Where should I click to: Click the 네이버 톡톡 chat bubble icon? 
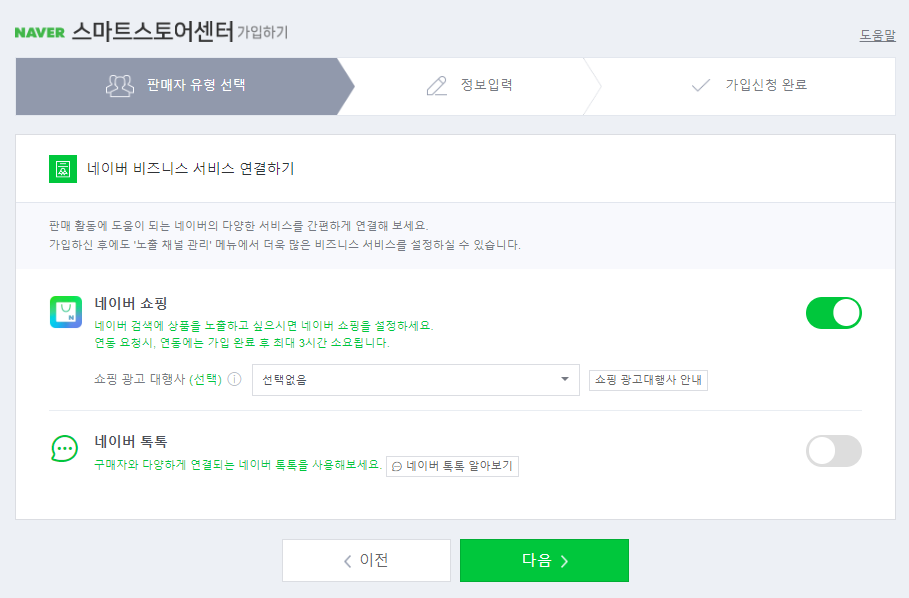point(64,449)
